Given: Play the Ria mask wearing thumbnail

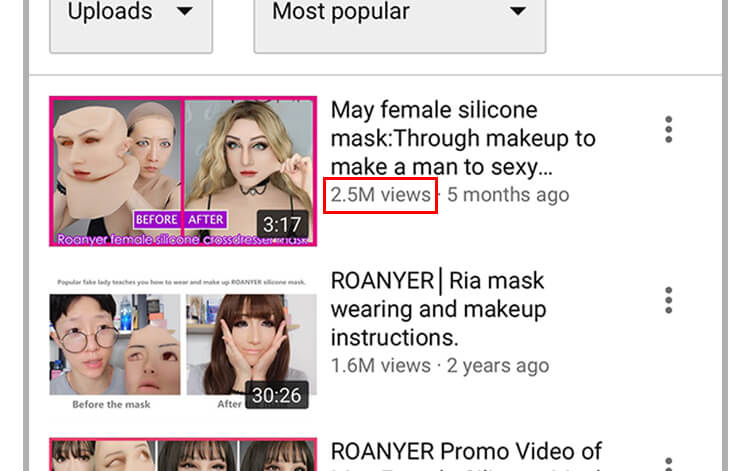Looking at the screenshot, I should pos(183,342).
